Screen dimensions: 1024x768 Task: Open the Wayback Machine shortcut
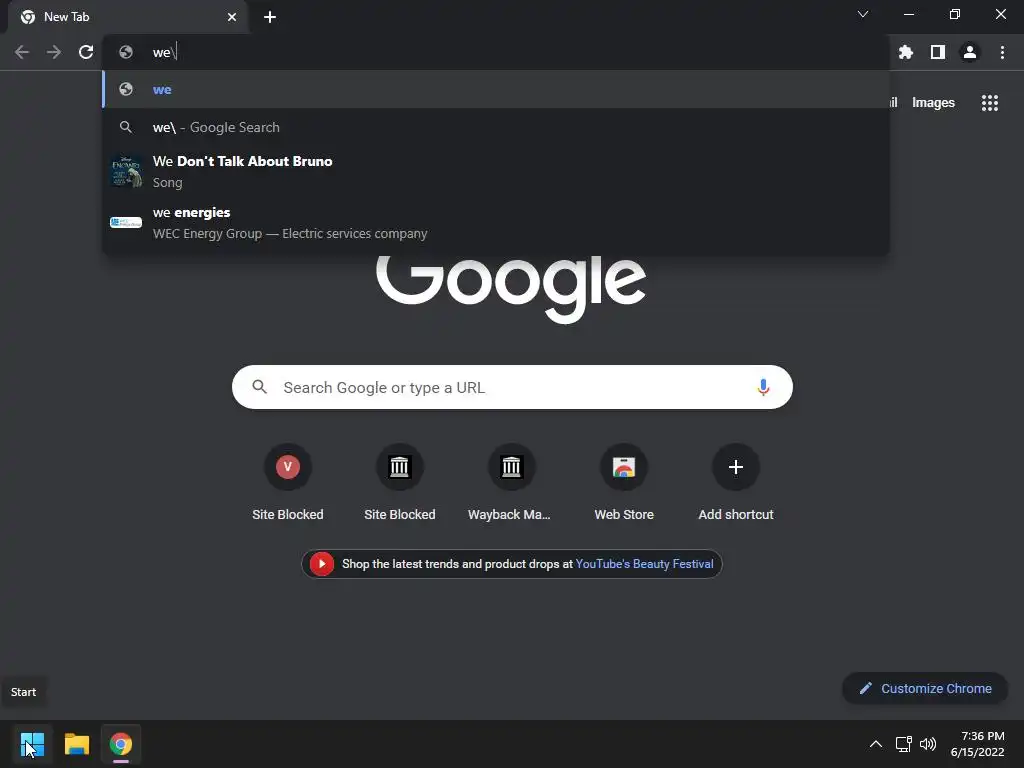click(x=511, y=483)
